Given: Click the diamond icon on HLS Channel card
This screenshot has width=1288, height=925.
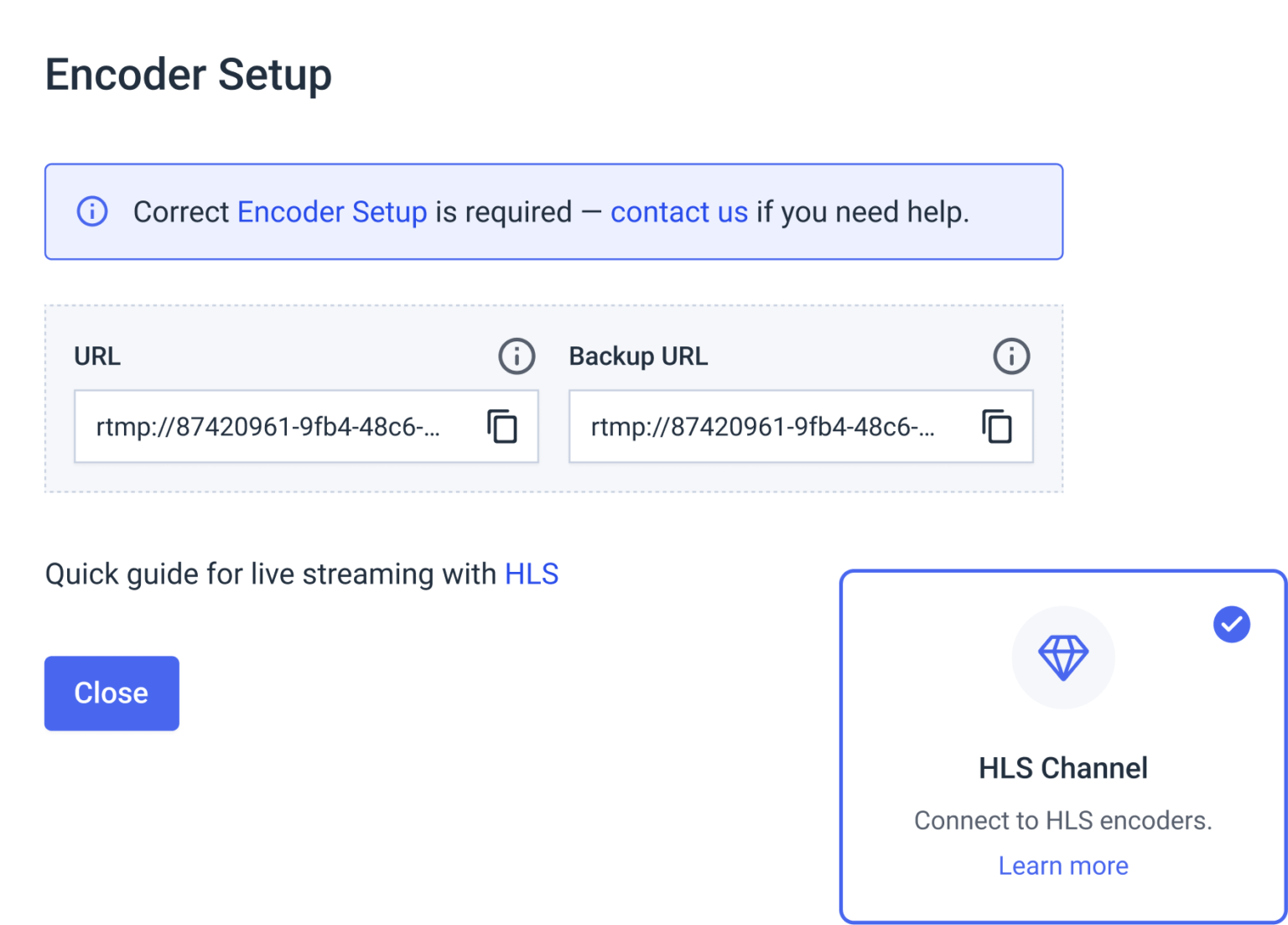Looking at the screenshot, I should [x=1063, y=658].
